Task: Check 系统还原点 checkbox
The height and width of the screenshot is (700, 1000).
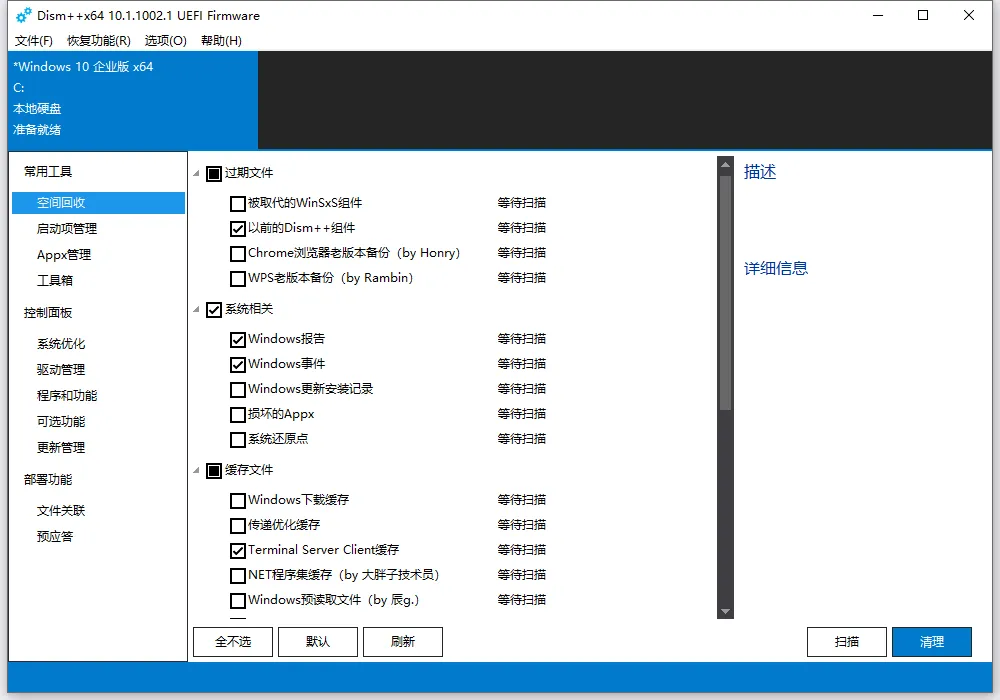Action: (x=237, y=439)
